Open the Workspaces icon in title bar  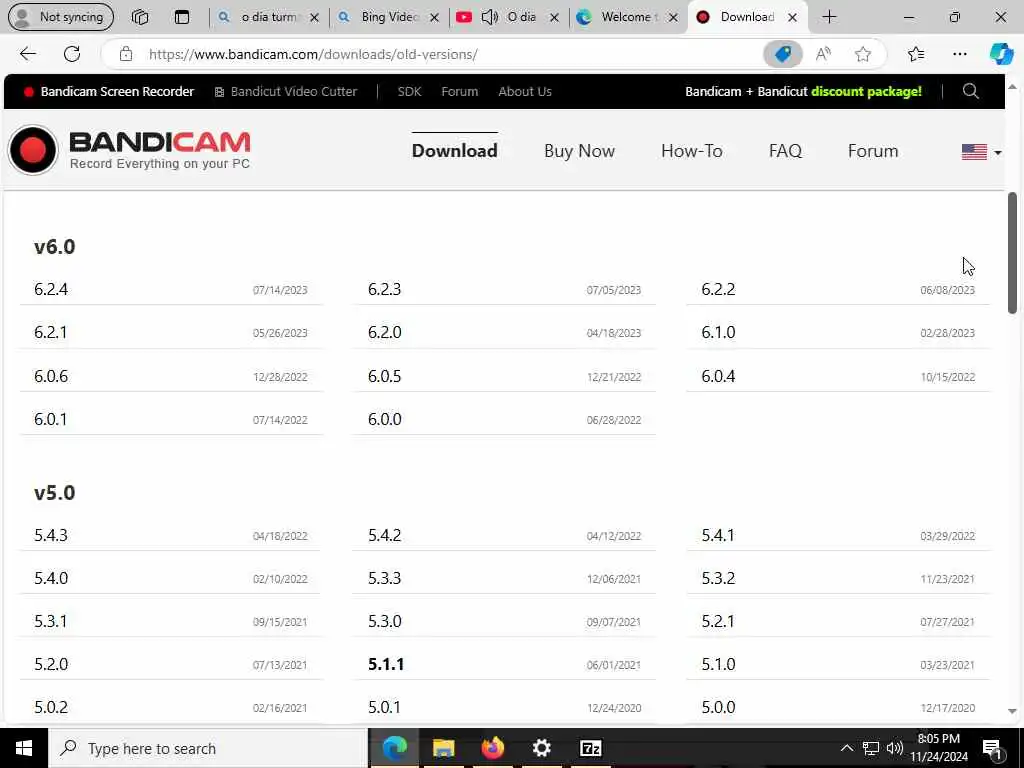point(140,17)
